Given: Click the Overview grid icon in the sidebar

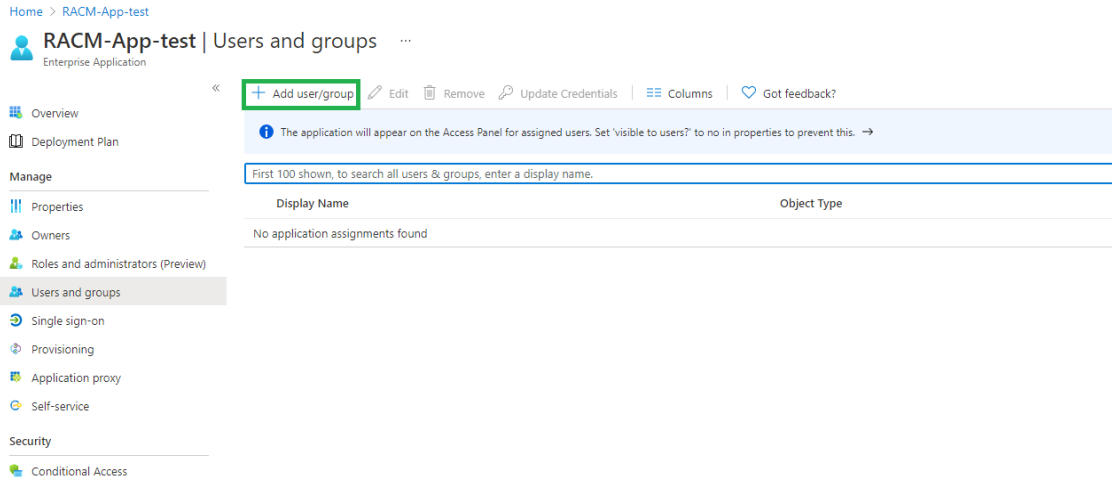Looking at the screenshot, I should [16, 113].
